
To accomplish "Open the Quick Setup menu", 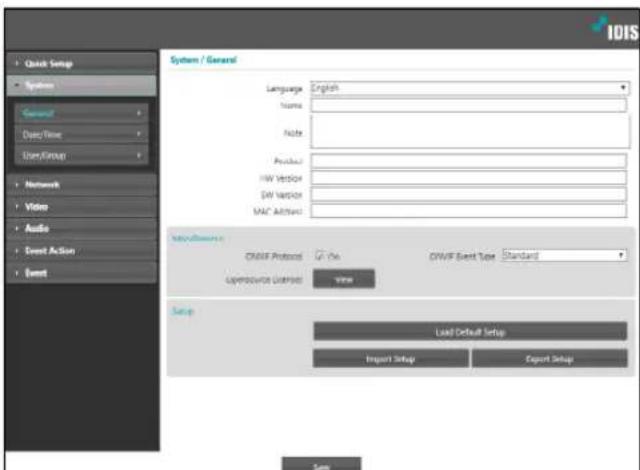I will coord(81,63).
